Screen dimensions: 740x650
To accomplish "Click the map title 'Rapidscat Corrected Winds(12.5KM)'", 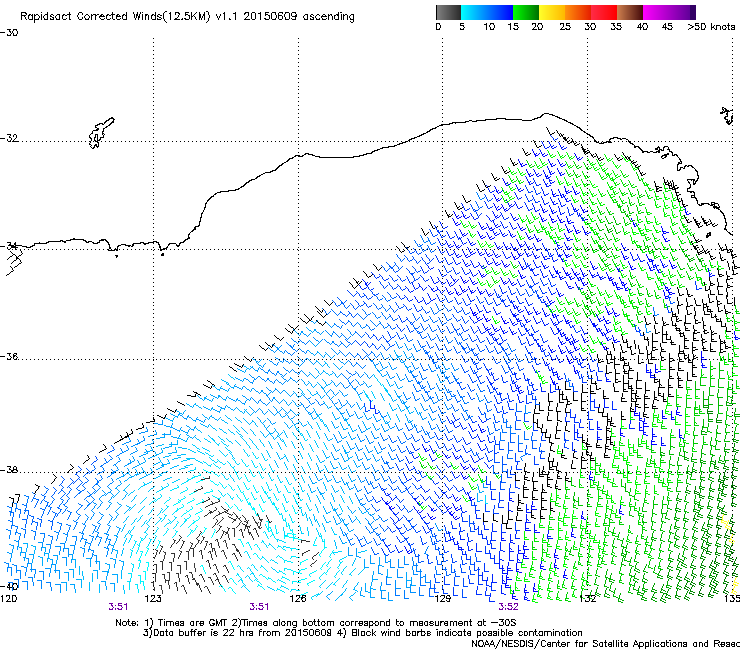I will point(115,17).
